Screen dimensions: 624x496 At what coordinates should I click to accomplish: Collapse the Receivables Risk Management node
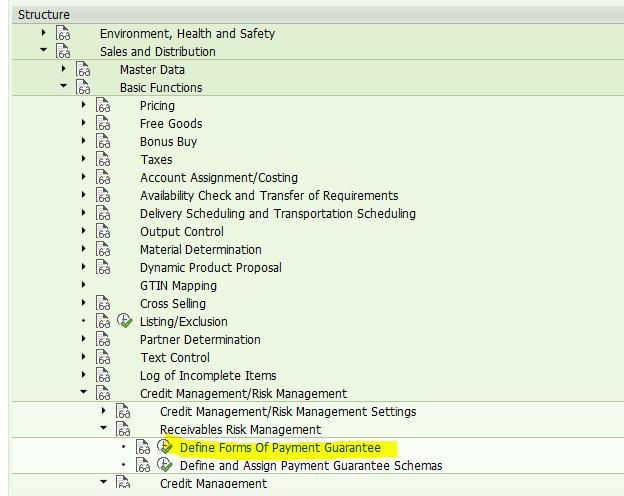103,428
